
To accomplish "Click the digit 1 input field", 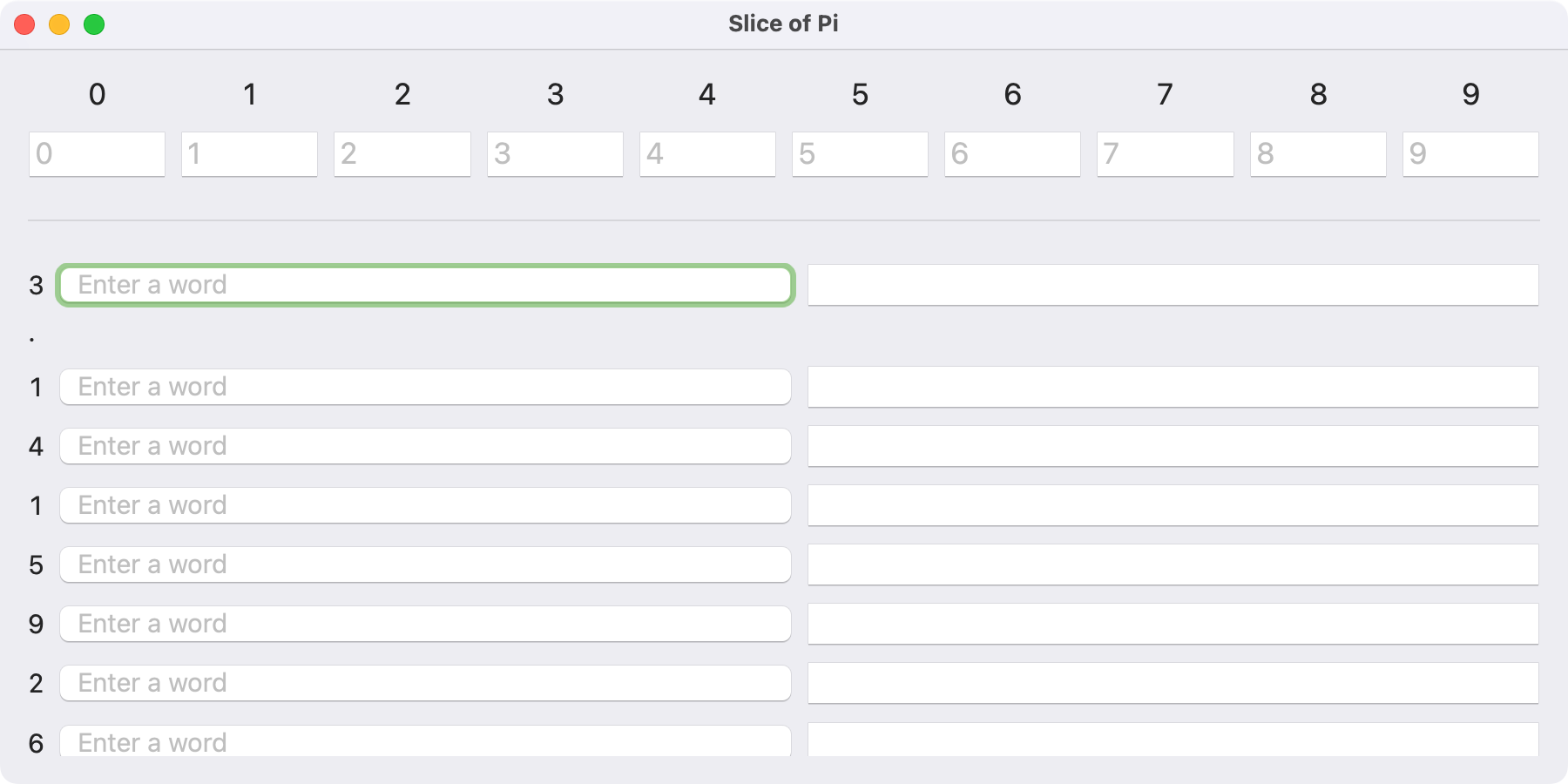I will [x=249, y=154].
